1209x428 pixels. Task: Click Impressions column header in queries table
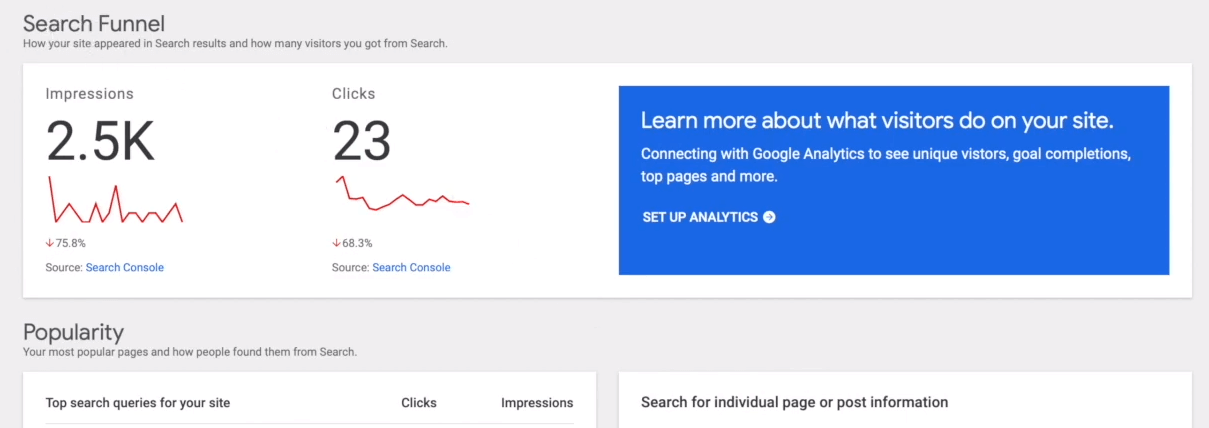pos(537,403)
